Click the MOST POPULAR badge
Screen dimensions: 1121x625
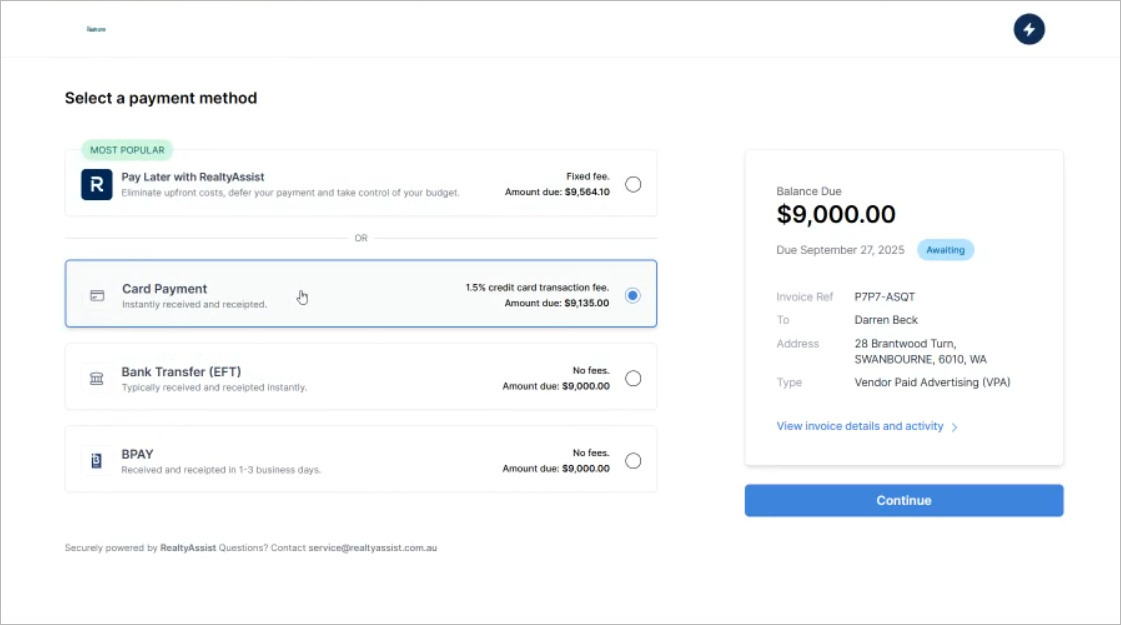[127, 150]
